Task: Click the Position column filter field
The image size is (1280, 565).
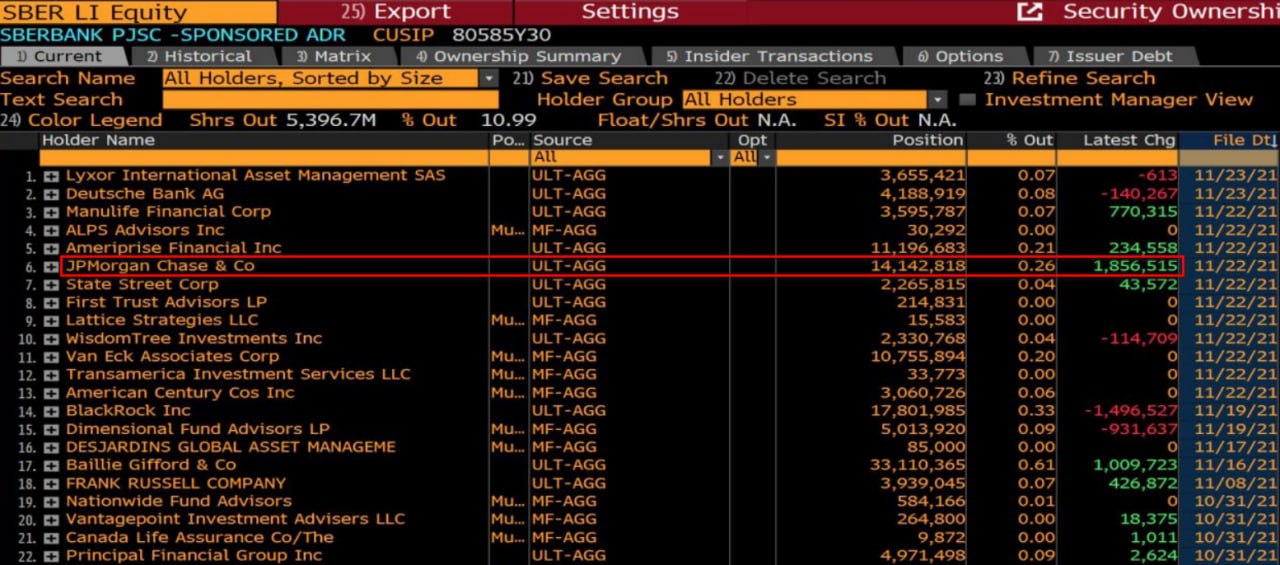Action: click(x=871, y=158)
